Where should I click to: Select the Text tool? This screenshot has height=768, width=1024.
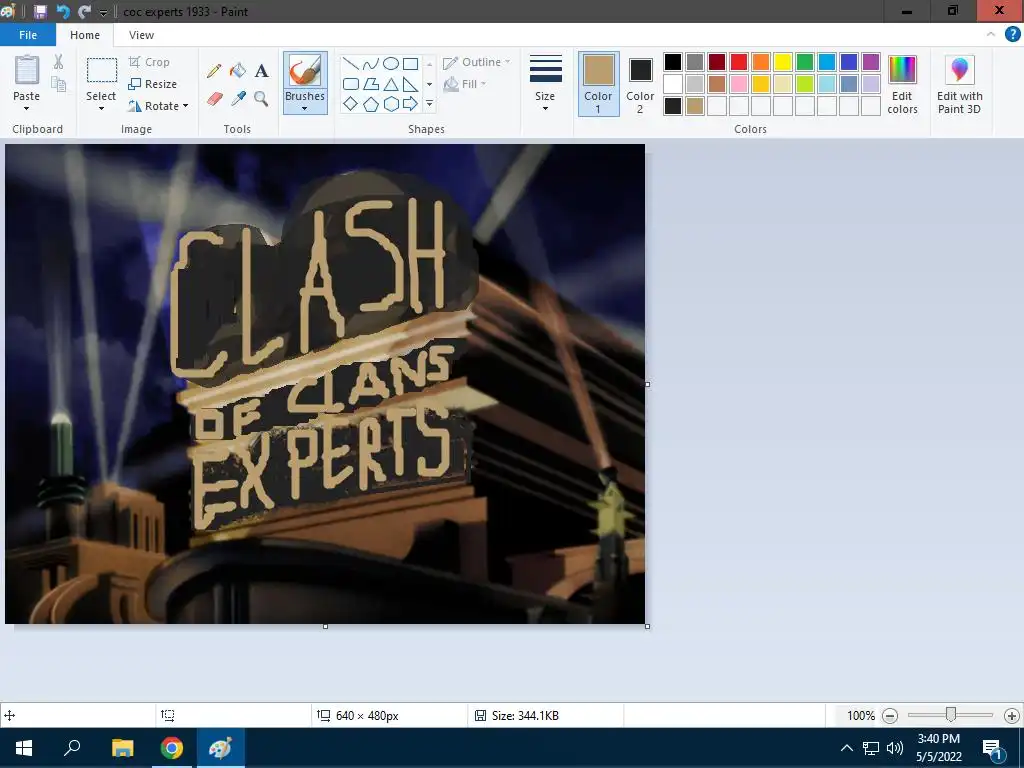click(261, 71)
